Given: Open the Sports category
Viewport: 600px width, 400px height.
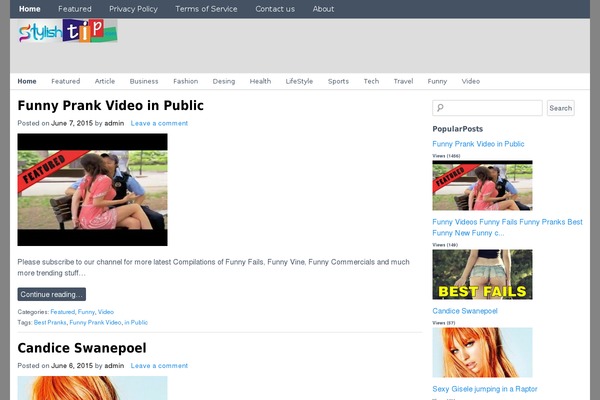Looking at the screenshot, I should click(x=338, y=81).
